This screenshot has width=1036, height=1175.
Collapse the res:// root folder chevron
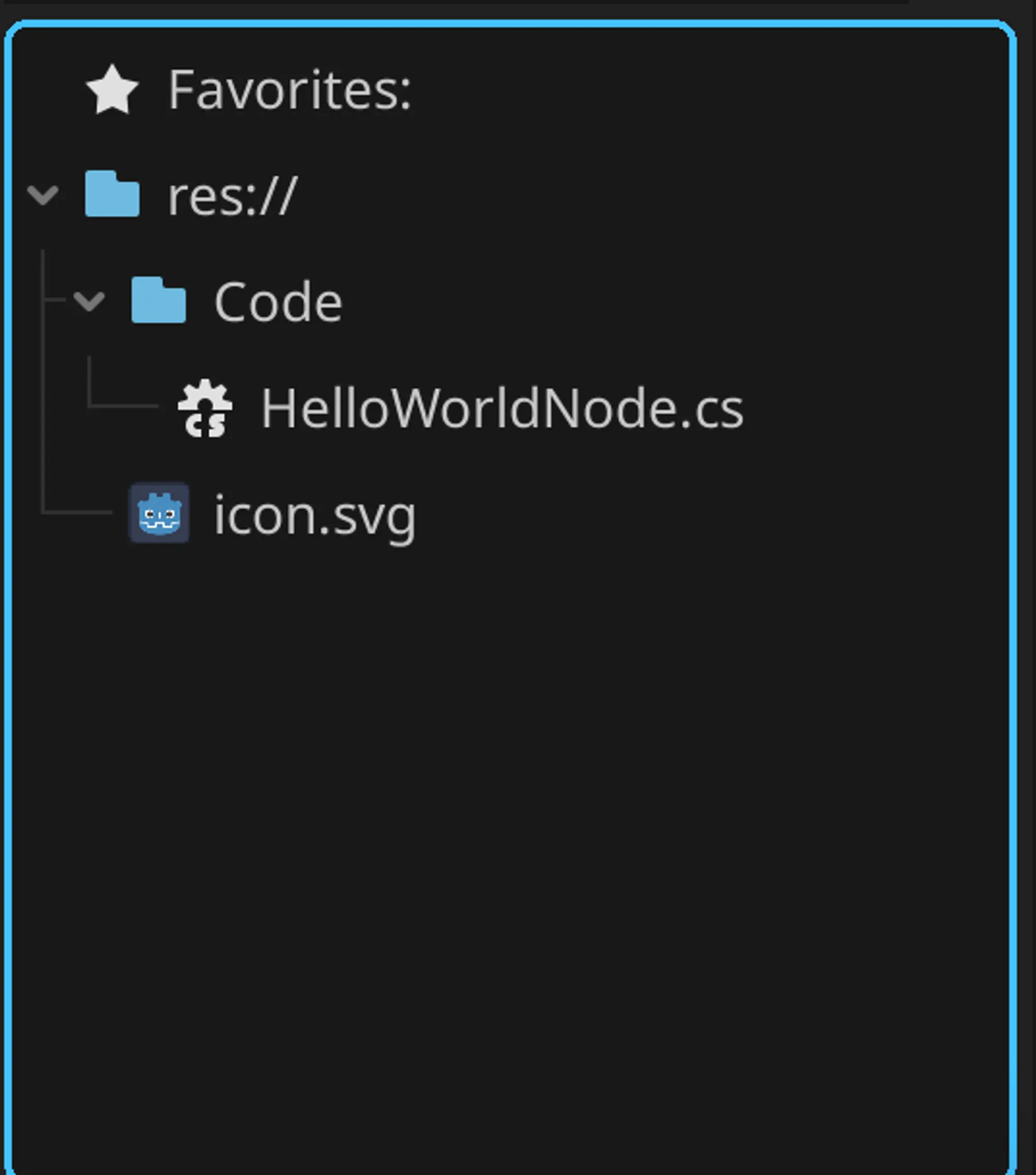[x=43, y=195]
